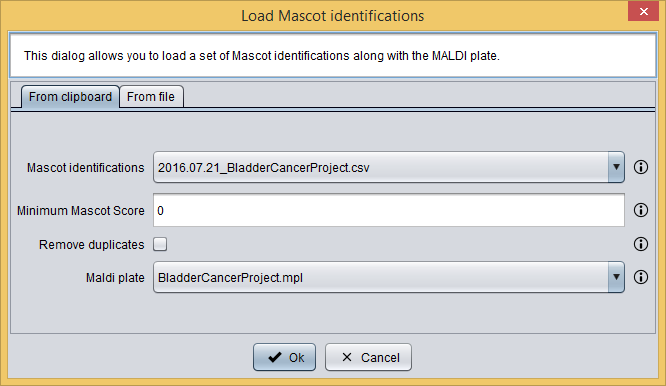Screen dimensions: 666x386
Task: View help icon for Maldi plate
Action: (x=641, y=277)
